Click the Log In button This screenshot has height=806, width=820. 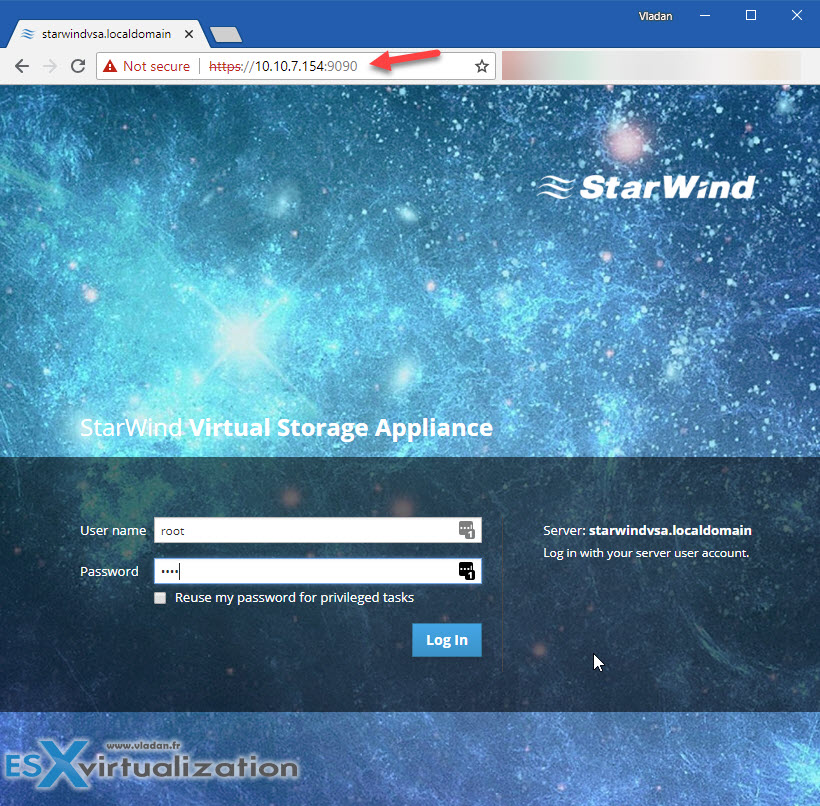[x=447, y=640]
